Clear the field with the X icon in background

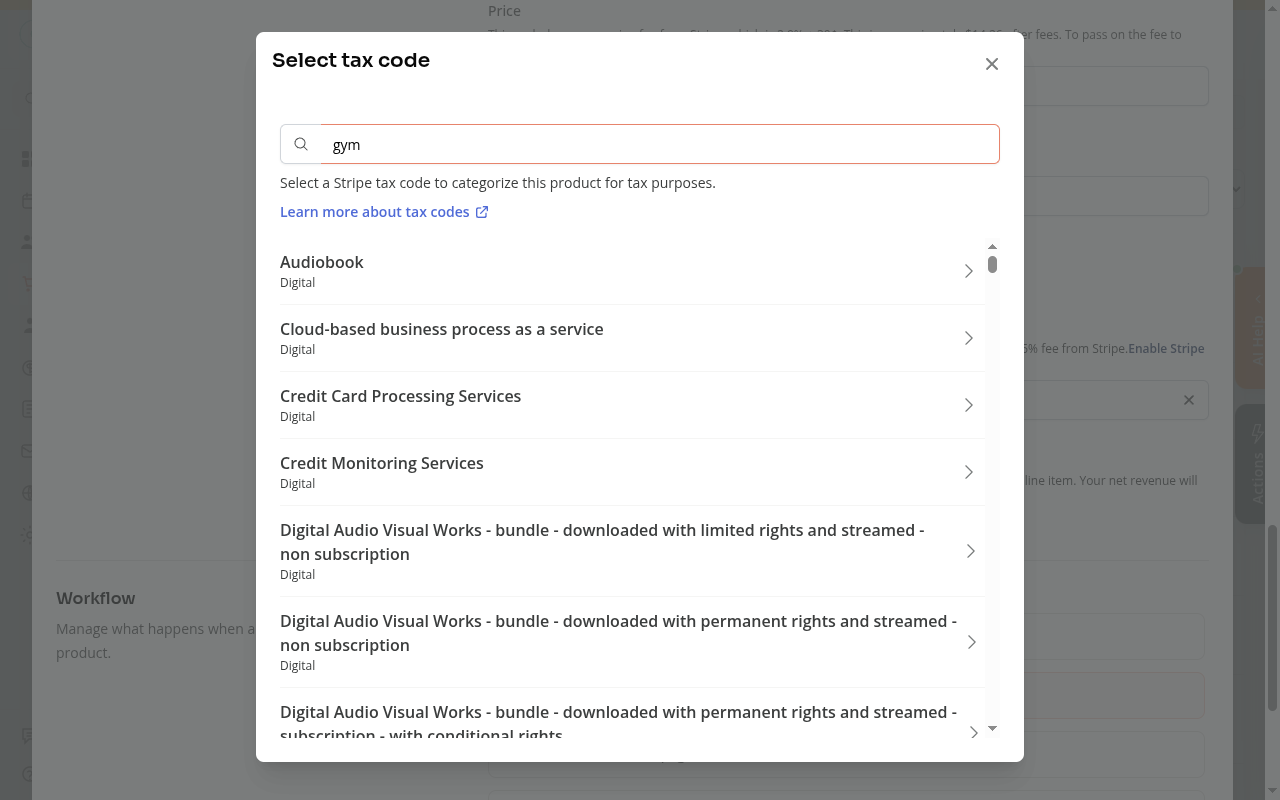[x=1189, y=400]
